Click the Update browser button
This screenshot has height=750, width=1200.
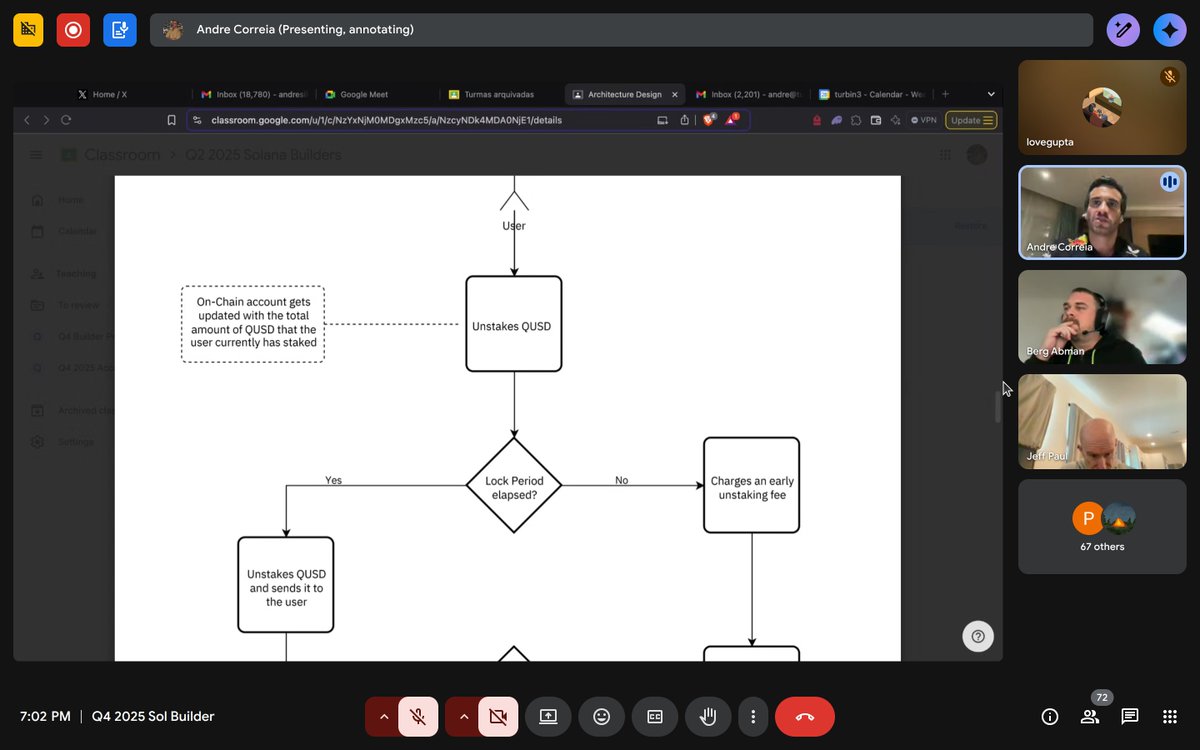pos(969,119)
